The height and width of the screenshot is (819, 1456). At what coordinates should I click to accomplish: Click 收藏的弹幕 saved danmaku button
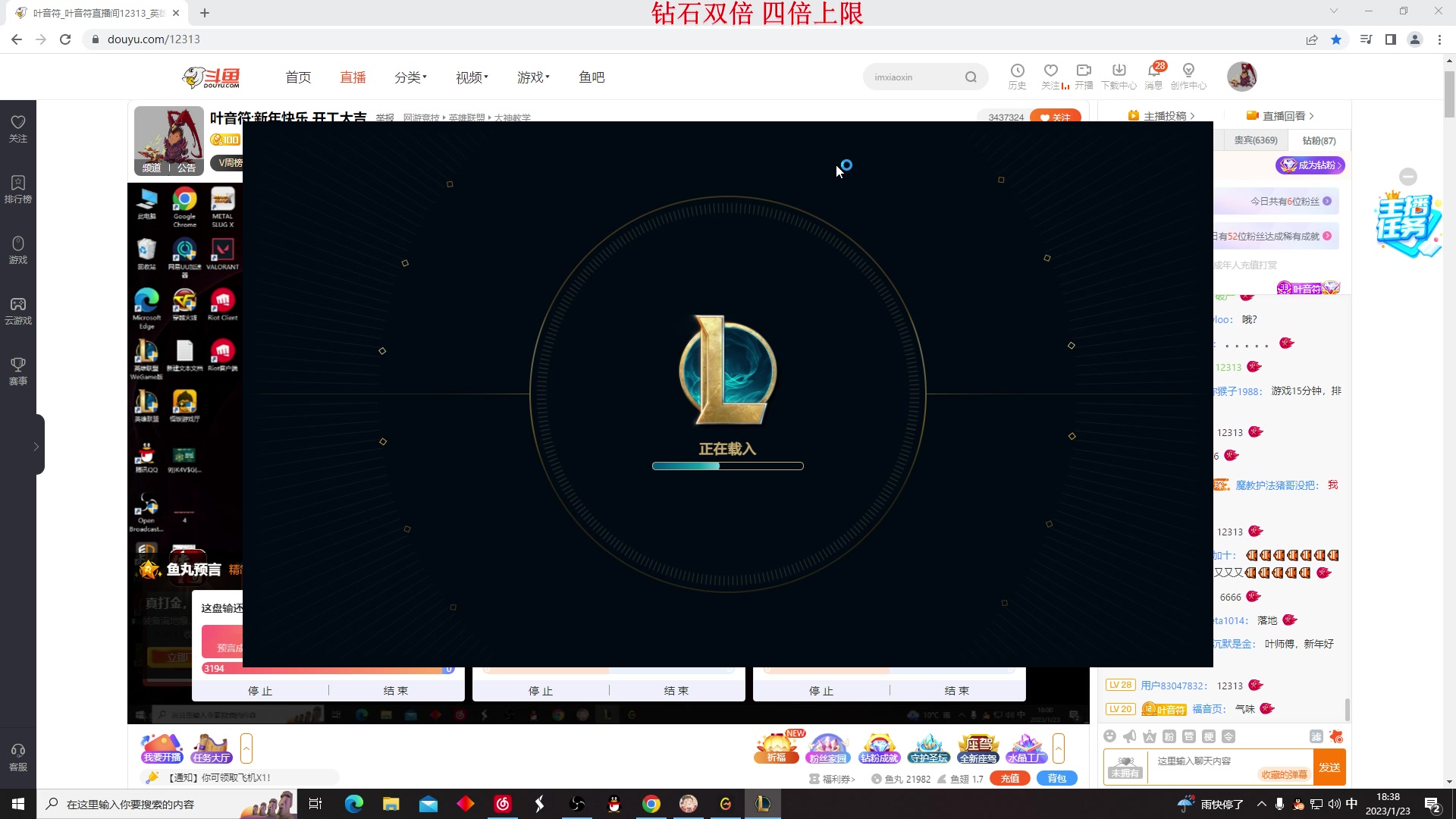click(x=1284, y=774)
